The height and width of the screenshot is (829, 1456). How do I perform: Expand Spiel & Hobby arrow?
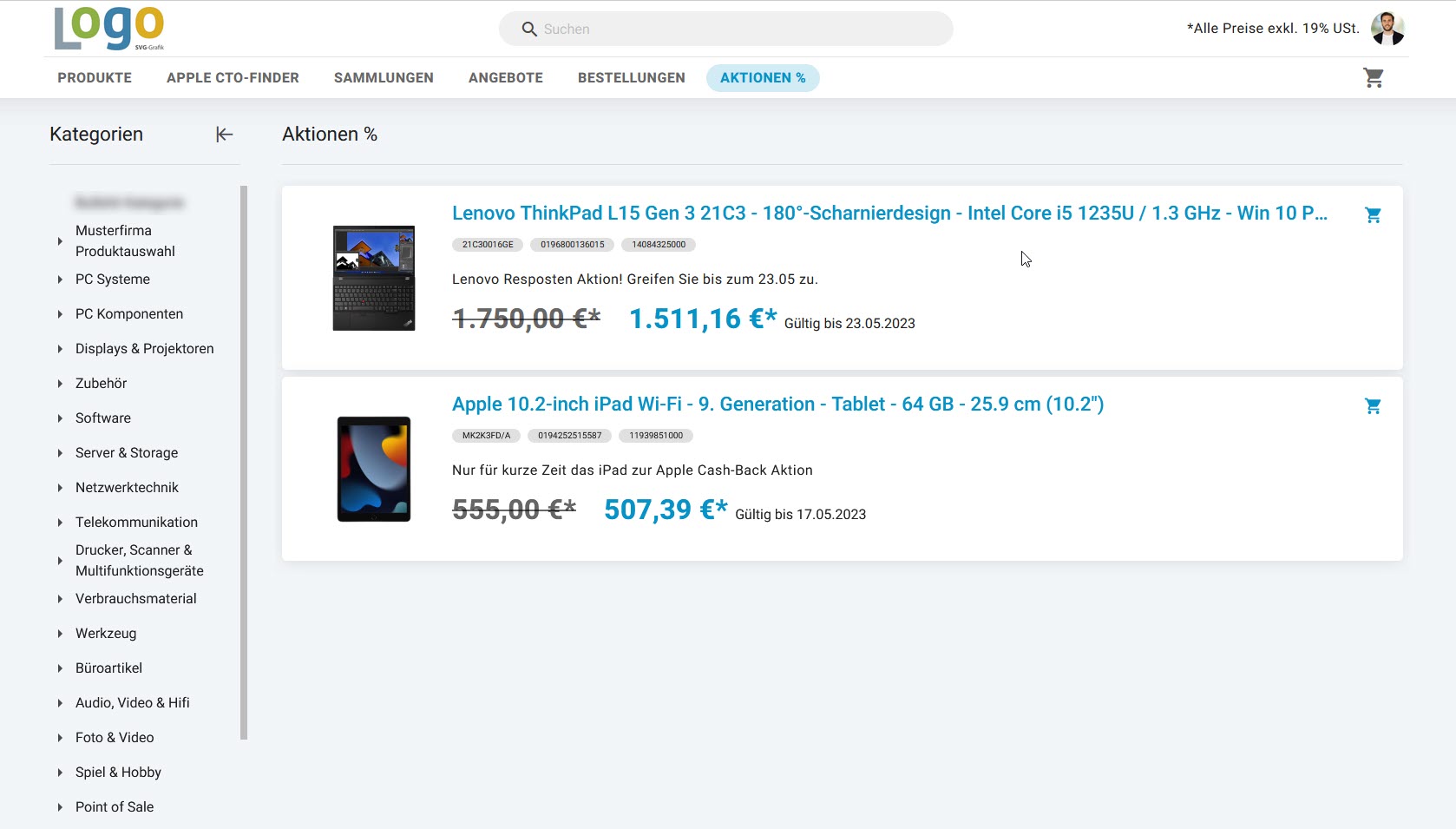point(60,773)
